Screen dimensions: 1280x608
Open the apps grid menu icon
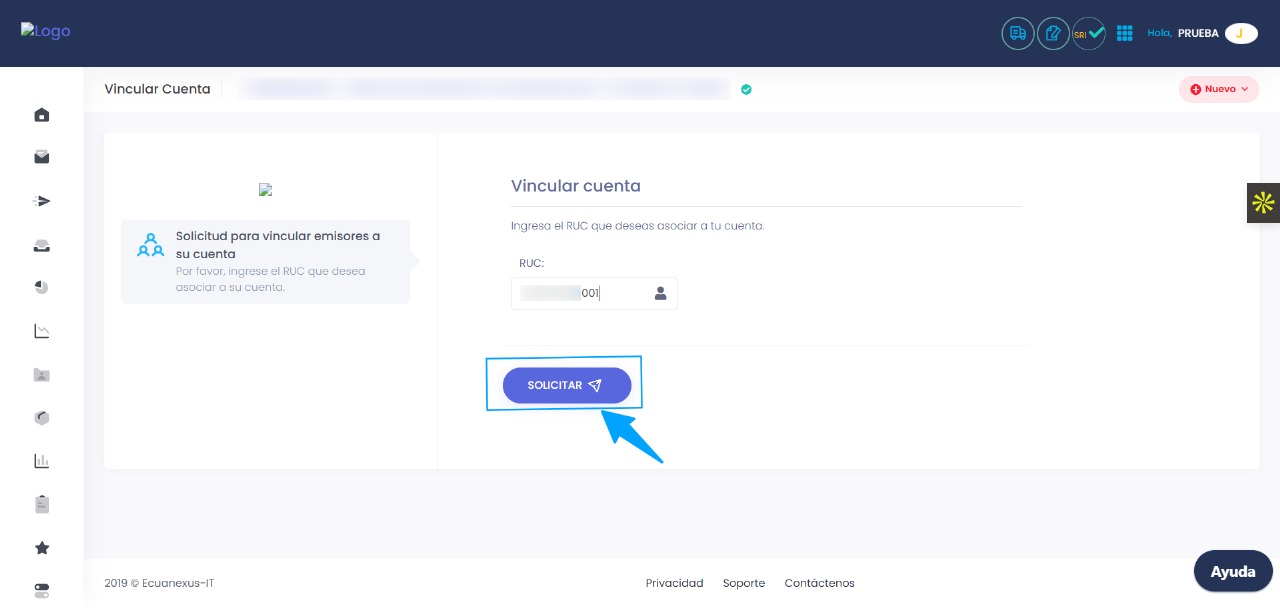1124,33
